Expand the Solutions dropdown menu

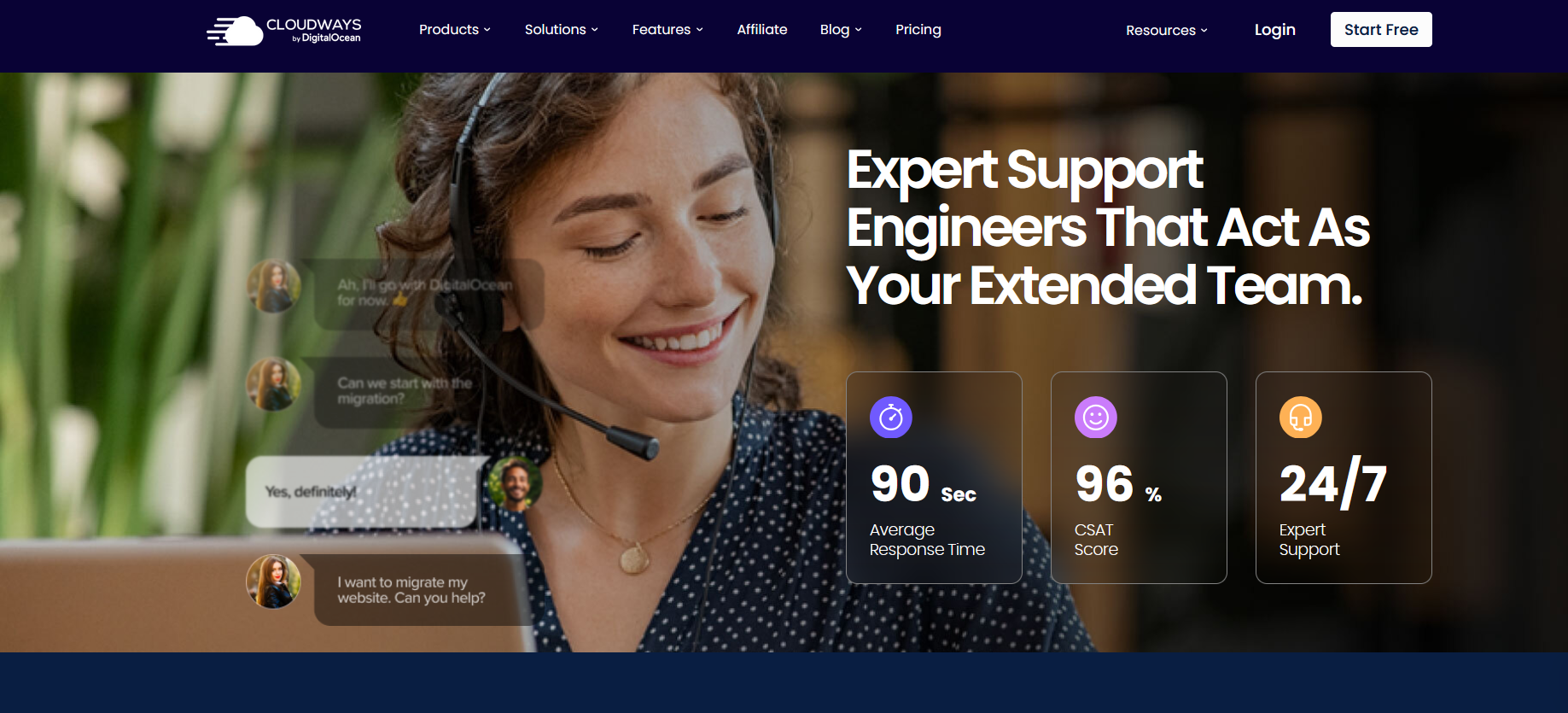coord(562,30)
